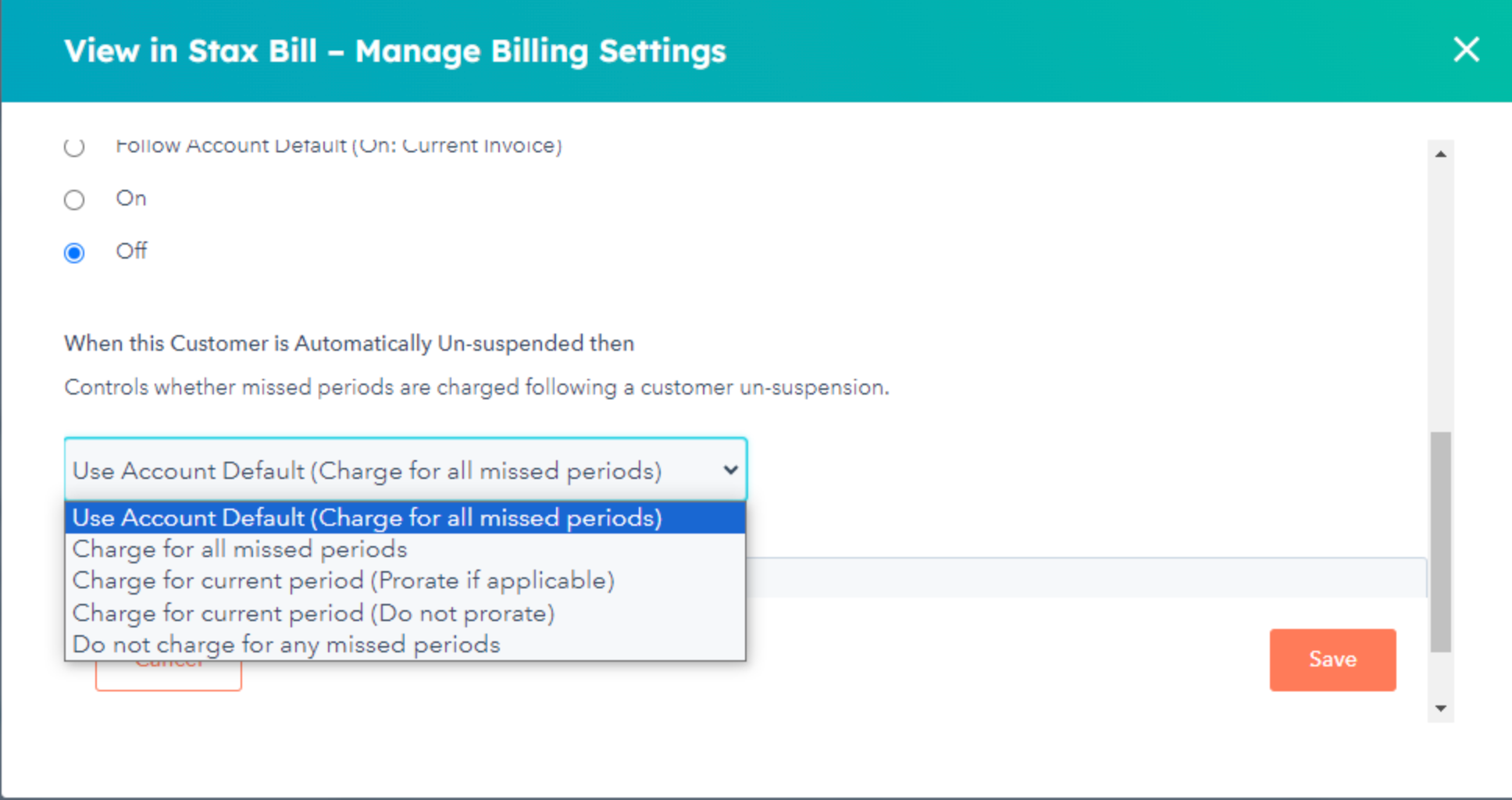Click the input field behind the dropdown list
The image size is (1512, 800).
coord(1086,577)
